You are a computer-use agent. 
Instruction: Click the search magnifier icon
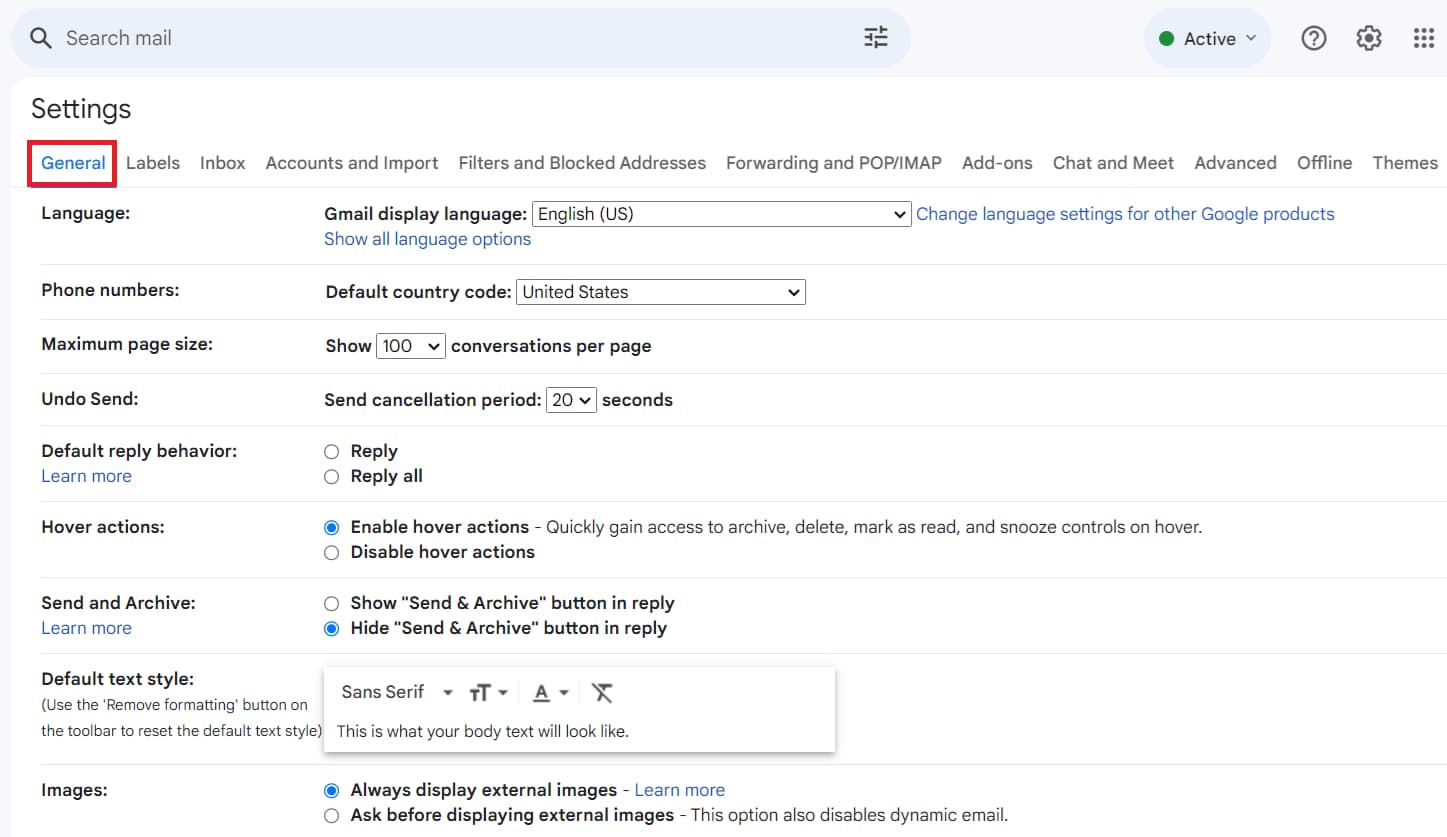click(x=40, y=38)
